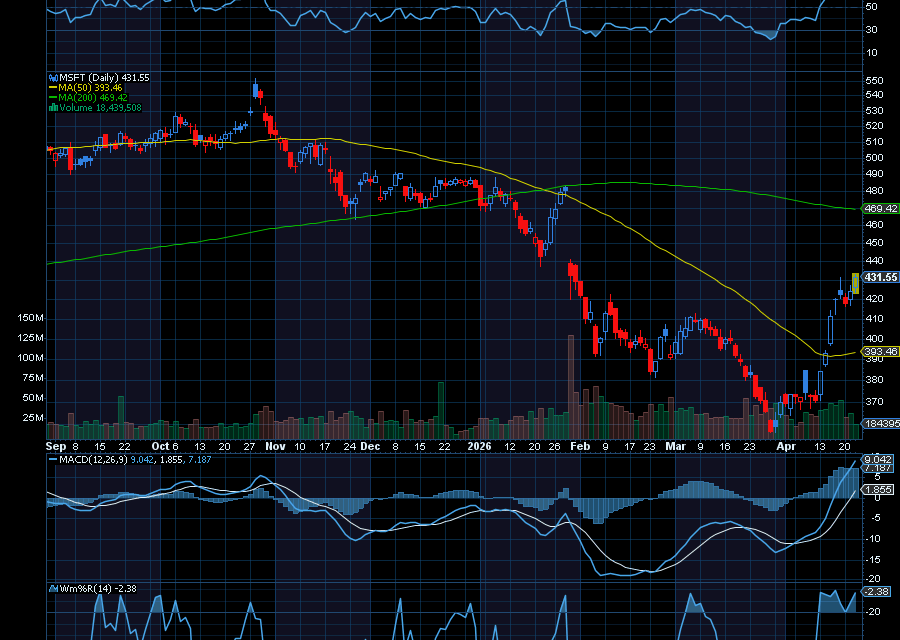Click the bar-chart icon beside Volume legend
This screenshot has height=640, width=900.
[53, 107]
